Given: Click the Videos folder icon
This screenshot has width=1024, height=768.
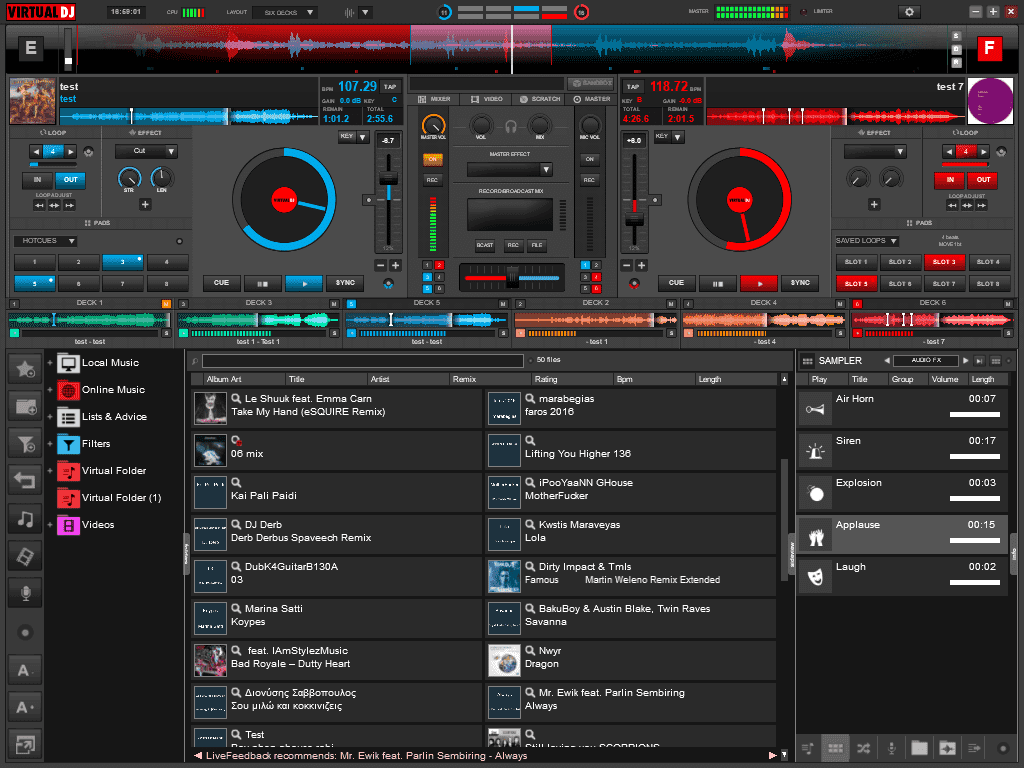Looking at the screenshot, I should point(68,525).
